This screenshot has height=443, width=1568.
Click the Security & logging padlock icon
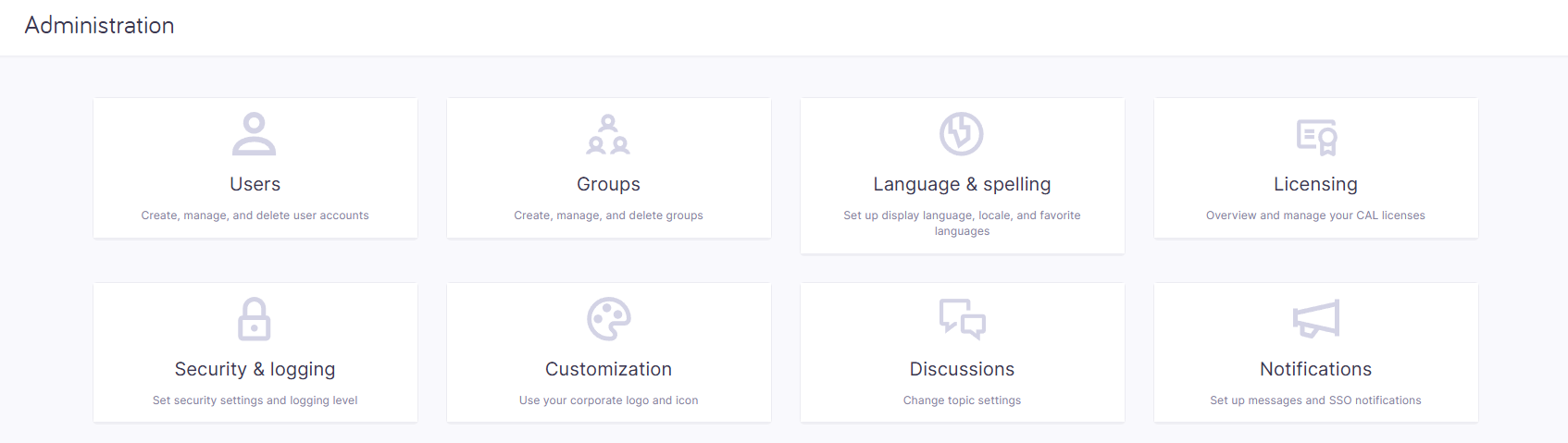click(x=255, y=319)
